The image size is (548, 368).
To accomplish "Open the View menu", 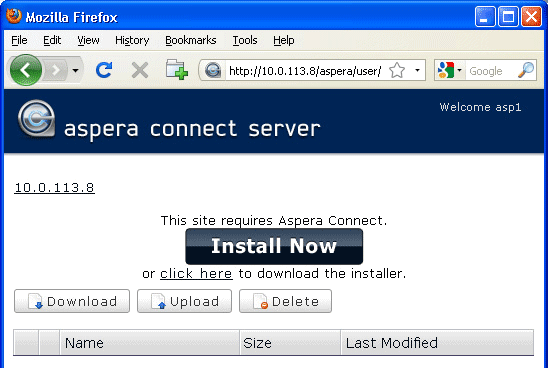I will tap(88, 41).
